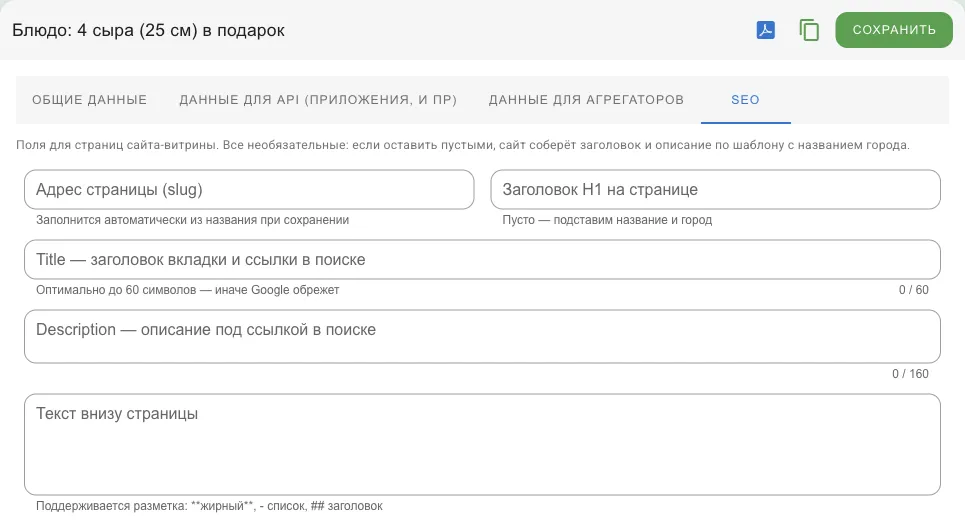The height and width of the screenshot is (520, 965).
Task: Select the SEO tab
Action: click(x=745, y=100)
